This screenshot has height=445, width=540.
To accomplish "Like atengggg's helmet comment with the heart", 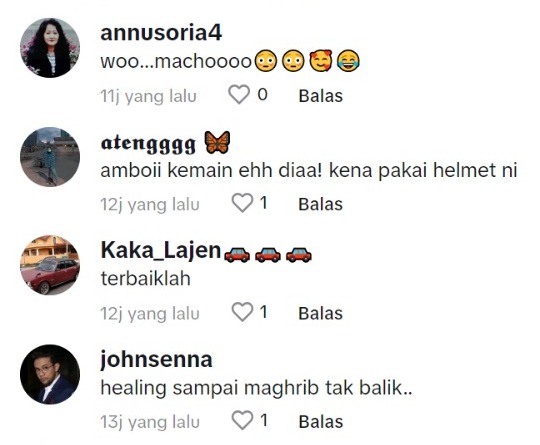I will (x=242, y=203).
